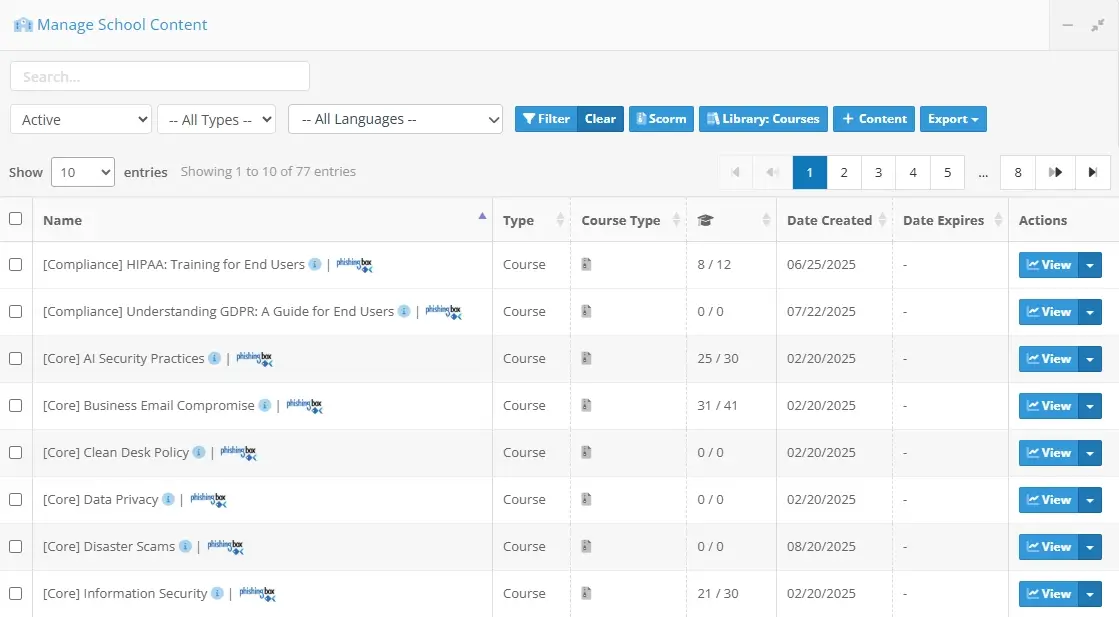The image size is (1119, 617).
Task: Select the Business Email Compromise row checkbox
Action: 15,405
